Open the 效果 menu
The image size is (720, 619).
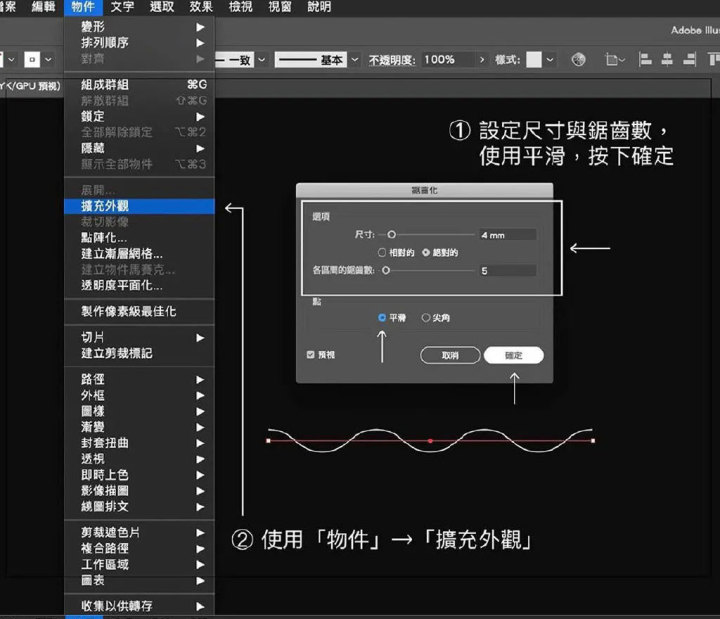[x=201, y=7]
